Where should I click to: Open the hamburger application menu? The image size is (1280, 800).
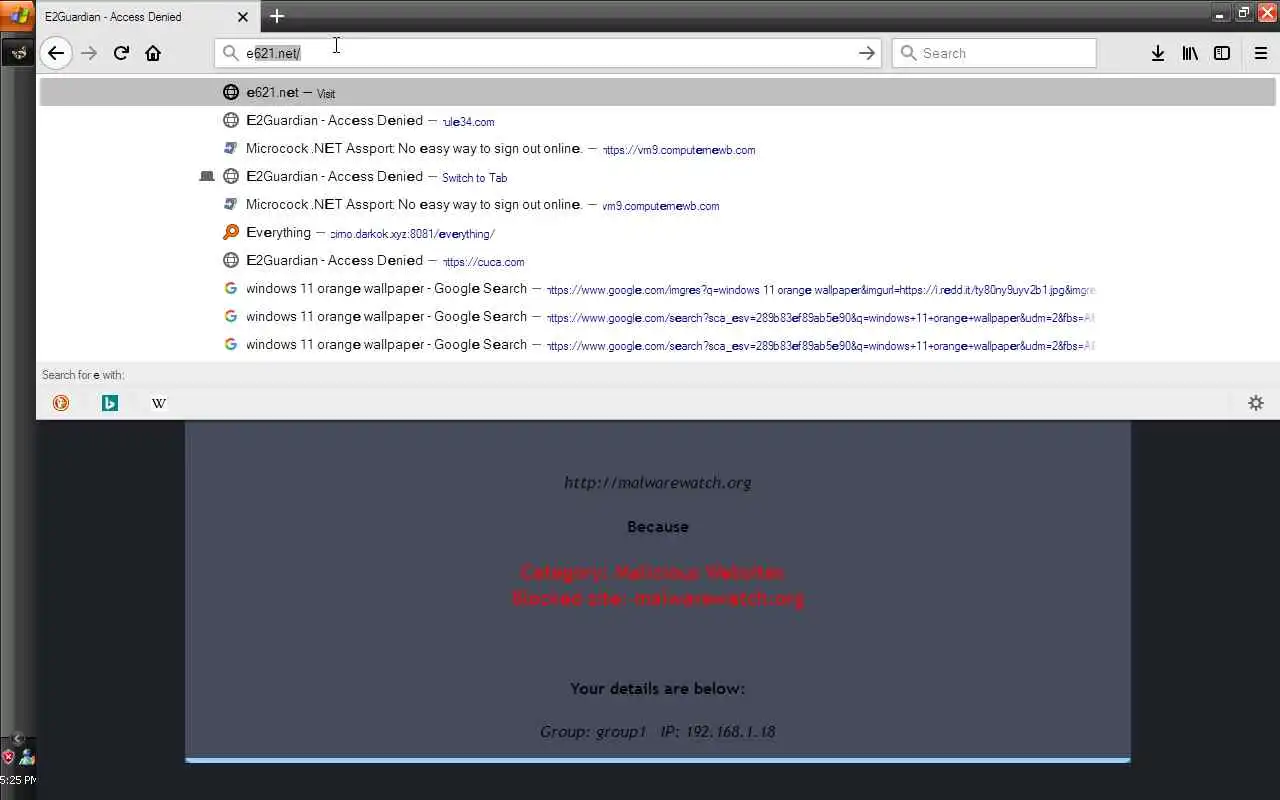[x=1261, y=53]
